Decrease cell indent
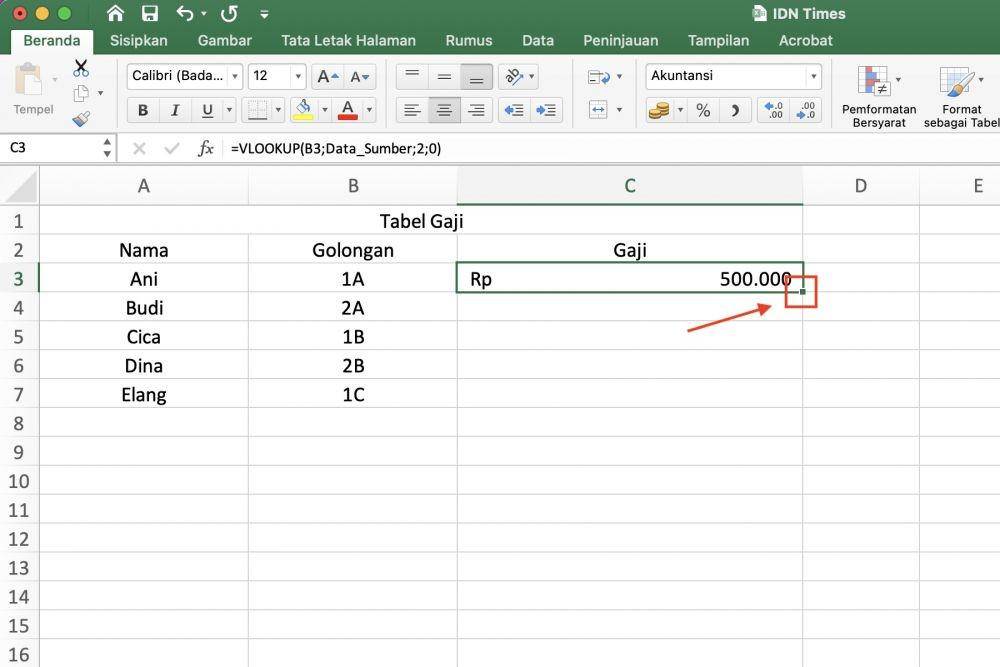Image resolution: width=1000 pixels, height=667 pixels. tap(514, 110)
